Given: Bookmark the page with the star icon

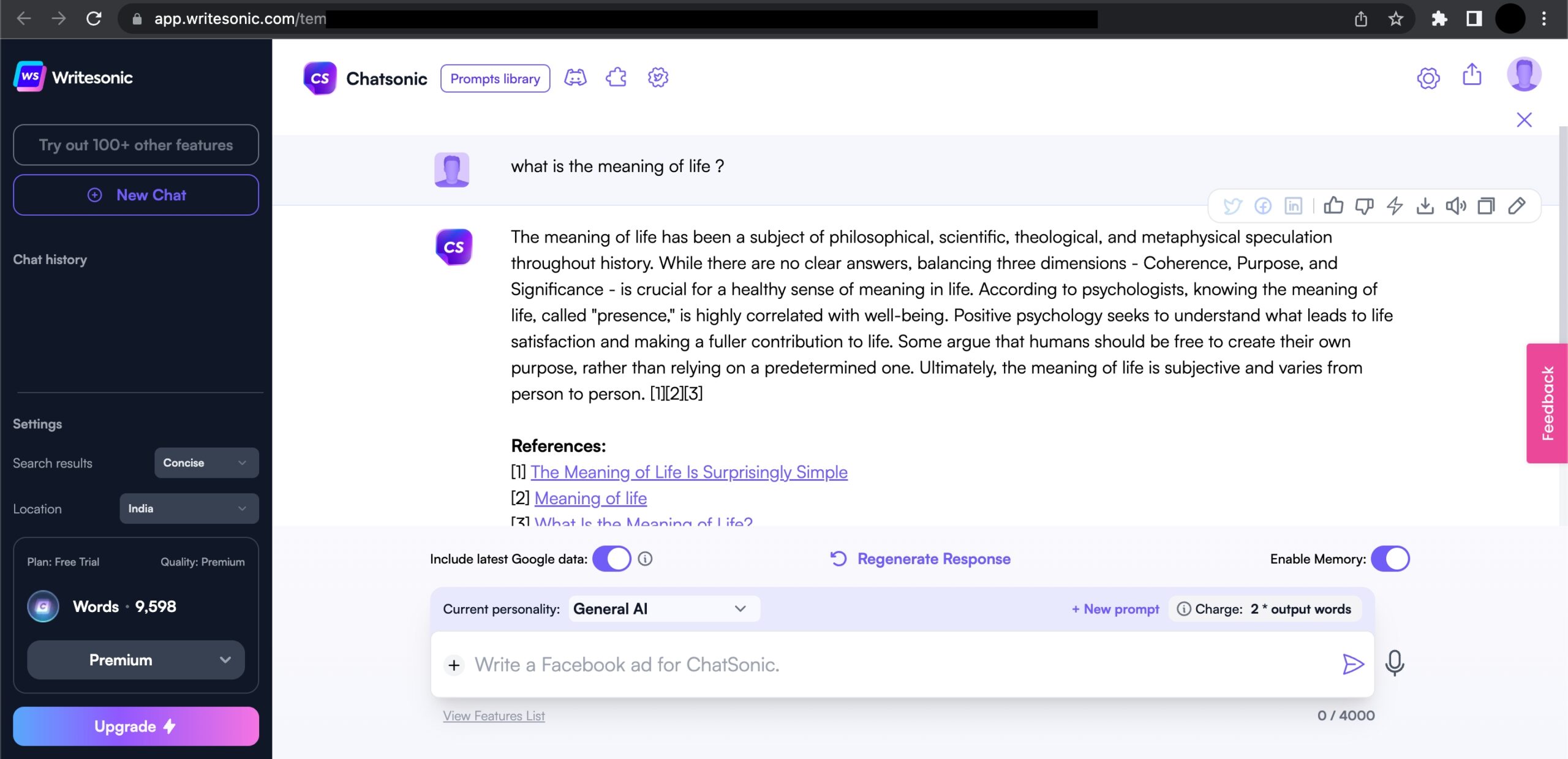Looking at the screenshot, I should 1395,19.
